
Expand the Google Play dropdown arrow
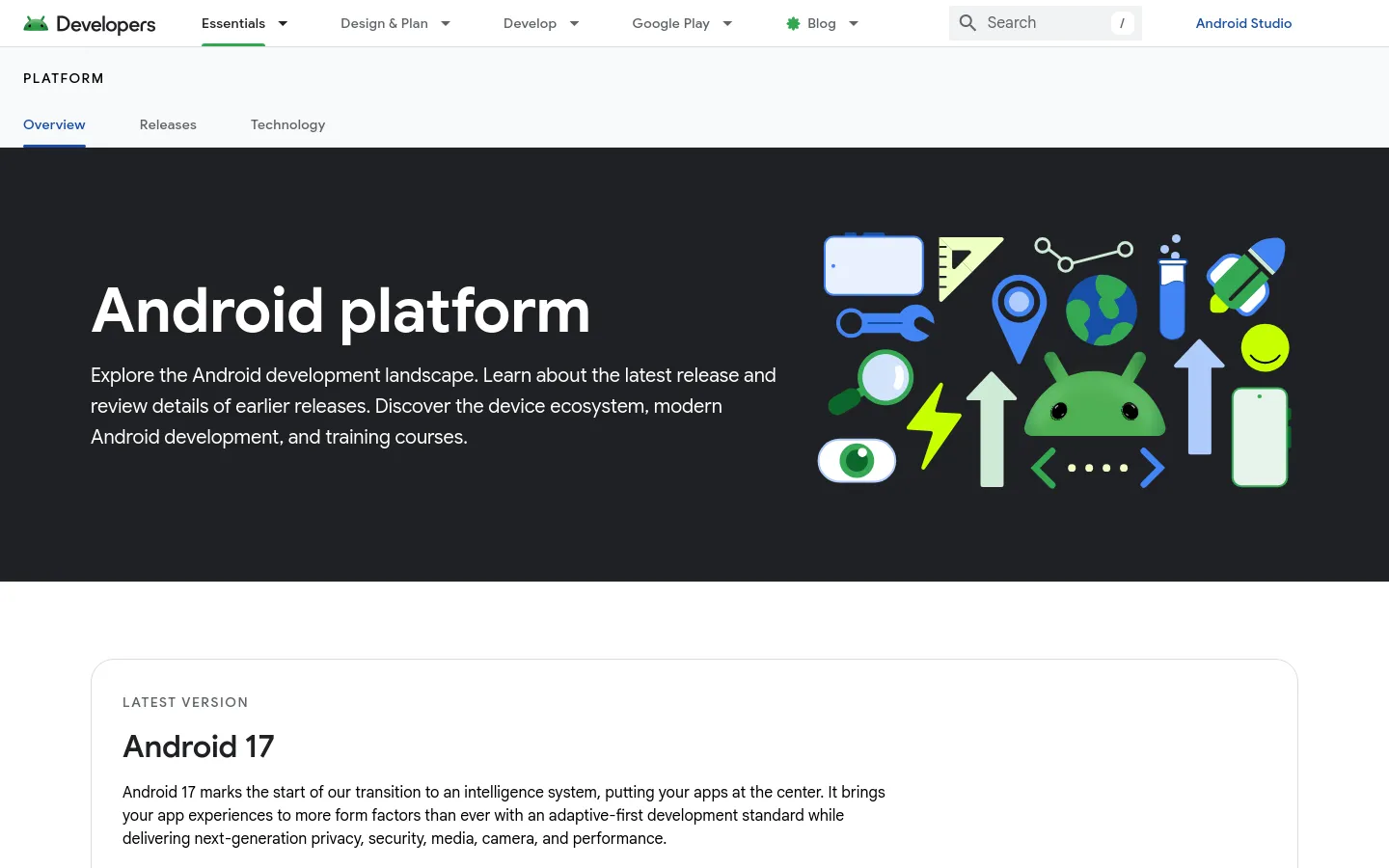coord(727,23)
